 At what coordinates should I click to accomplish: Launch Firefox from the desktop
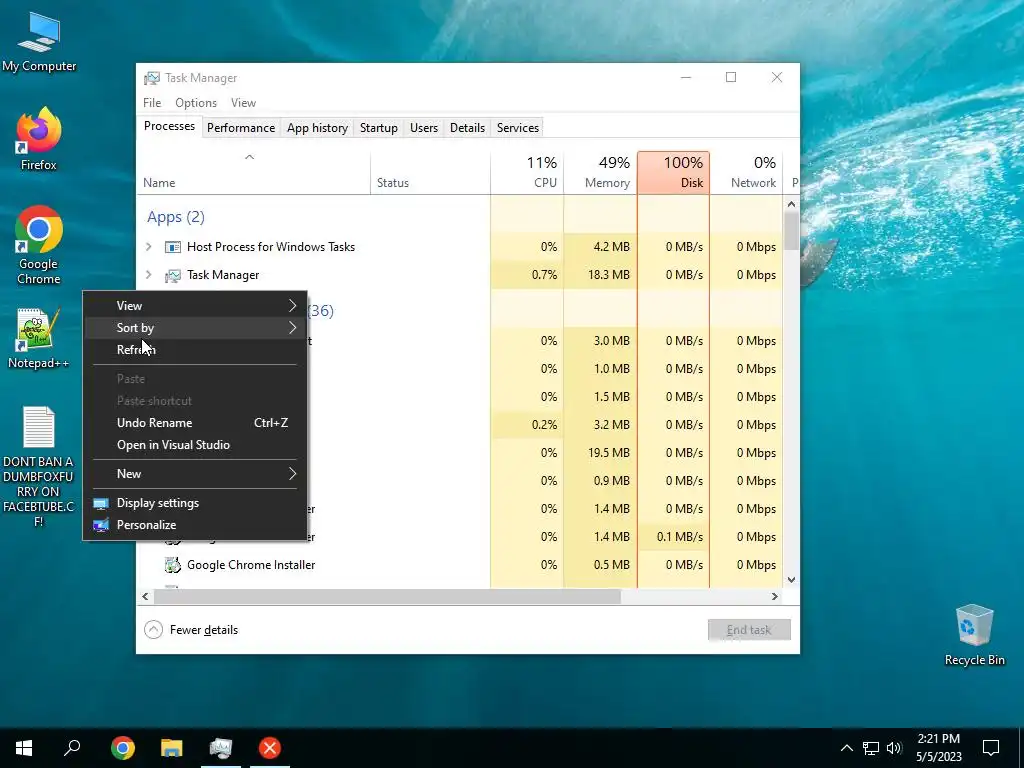pos(39,139)
